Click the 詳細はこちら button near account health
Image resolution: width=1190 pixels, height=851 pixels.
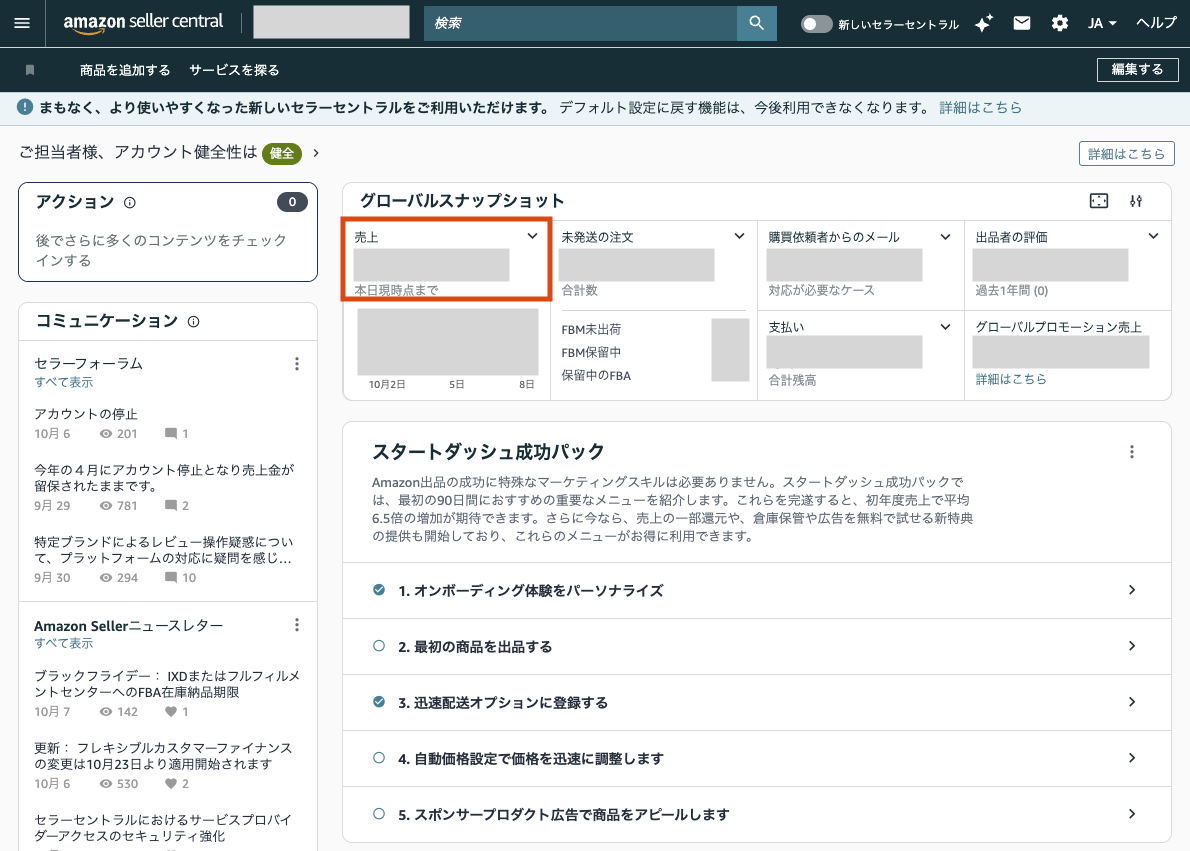click(1126, 154)
